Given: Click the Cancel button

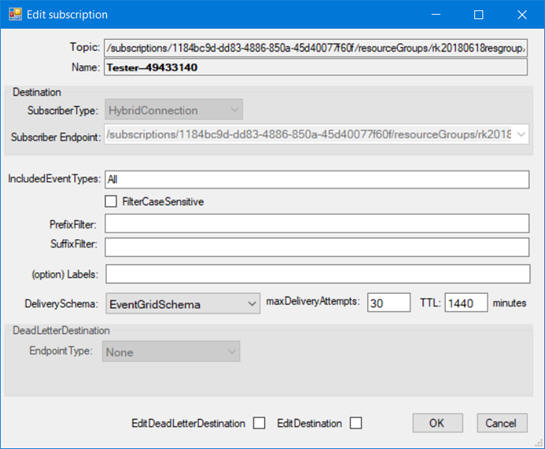Looking at the screenshot, I should coord(502,423).
